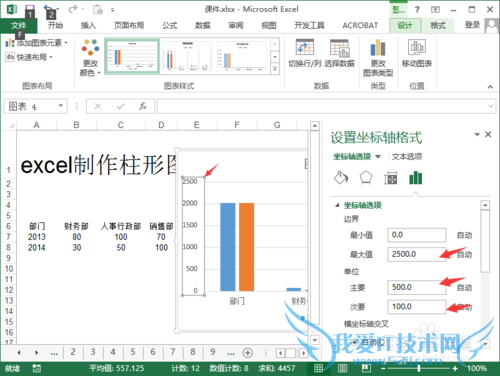This screenshot has width=500, height=376.
Task: Select the third chart style thumbnail
Action: [242, 56]
